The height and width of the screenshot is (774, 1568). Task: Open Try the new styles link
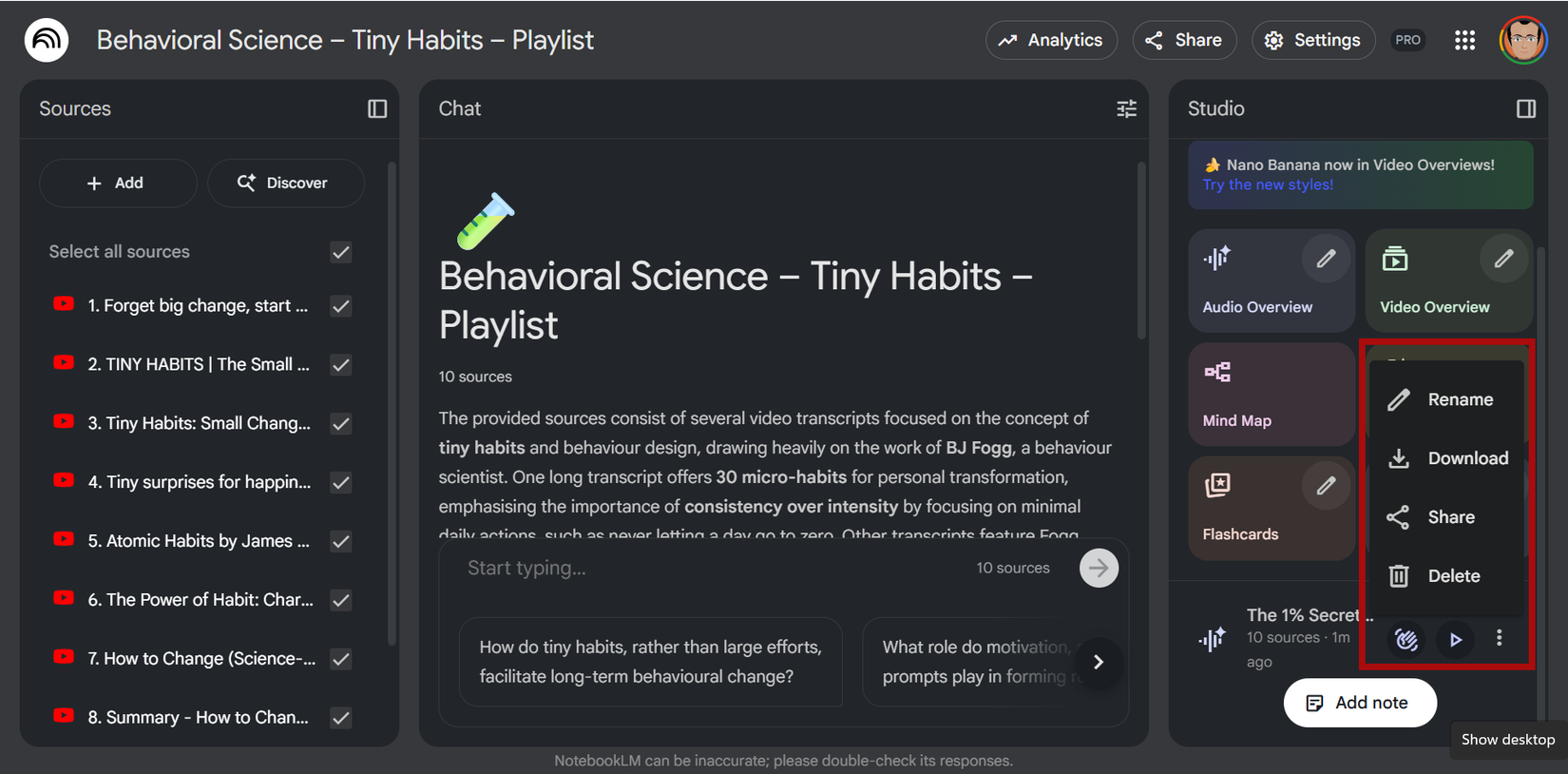pyautogui.click(x=1268, y=184)
